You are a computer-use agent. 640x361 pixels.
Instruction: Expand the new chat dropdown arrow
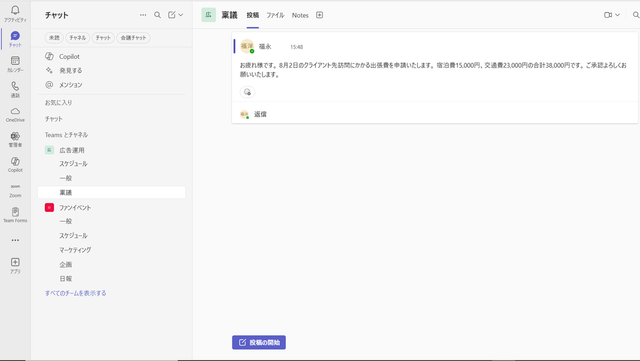[x=181, y=15]
